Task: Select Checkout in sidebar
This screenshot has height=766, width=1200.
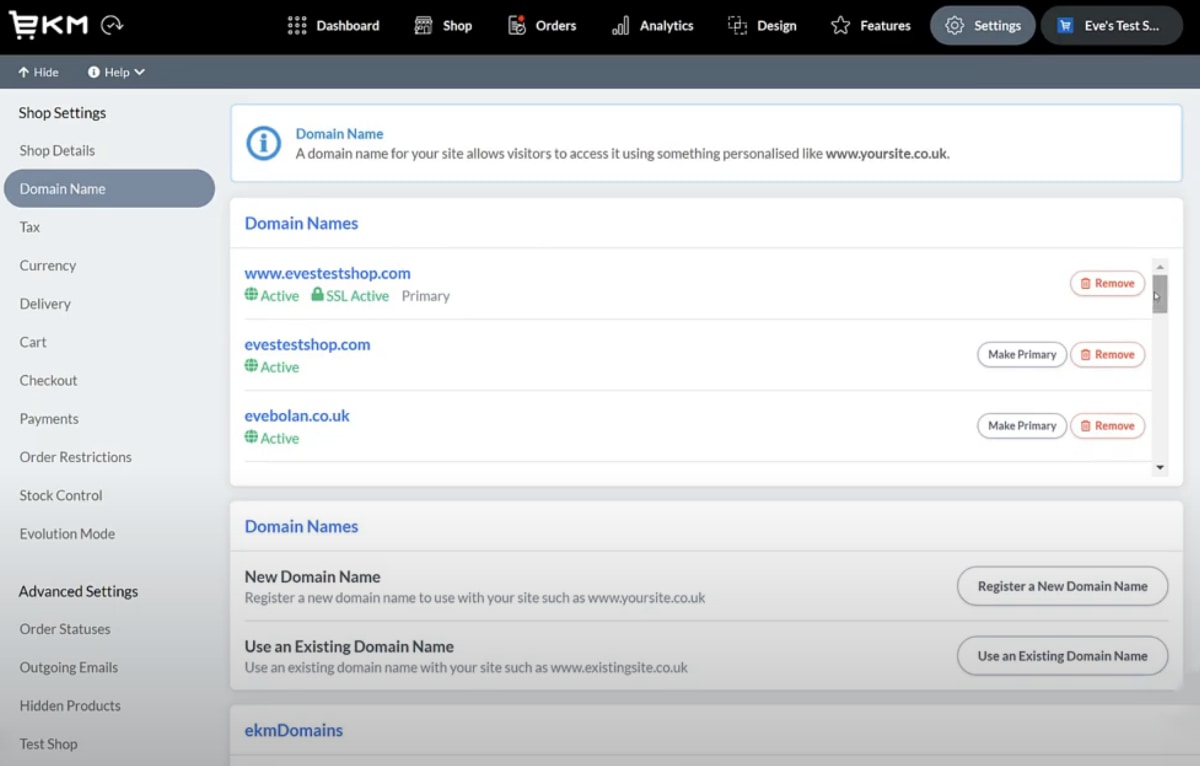Action: (48, 381)
